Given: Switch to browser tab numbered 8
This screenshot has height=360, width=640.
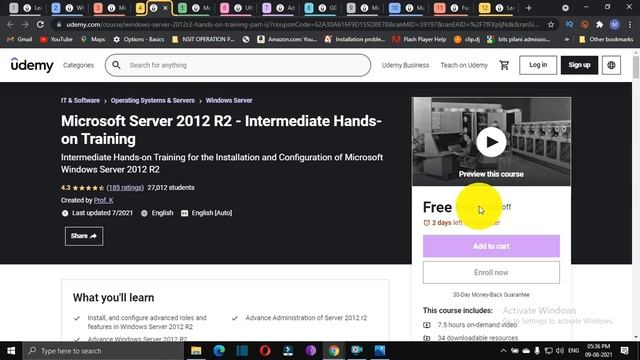Looking at the screenshot, I should (x=320, y=8).
